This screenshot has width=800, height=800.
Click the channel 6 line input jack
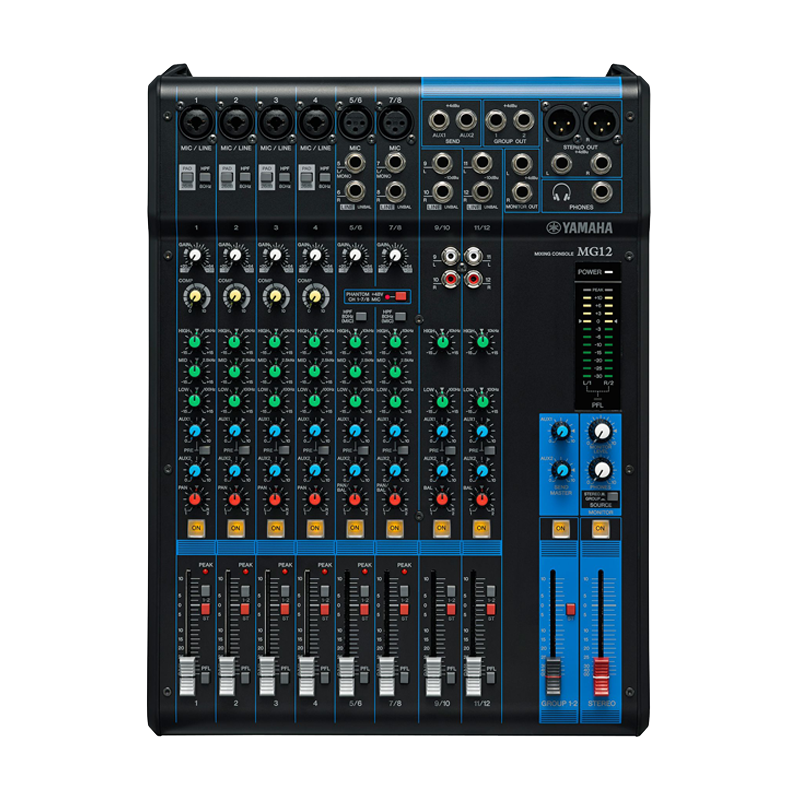355,192
